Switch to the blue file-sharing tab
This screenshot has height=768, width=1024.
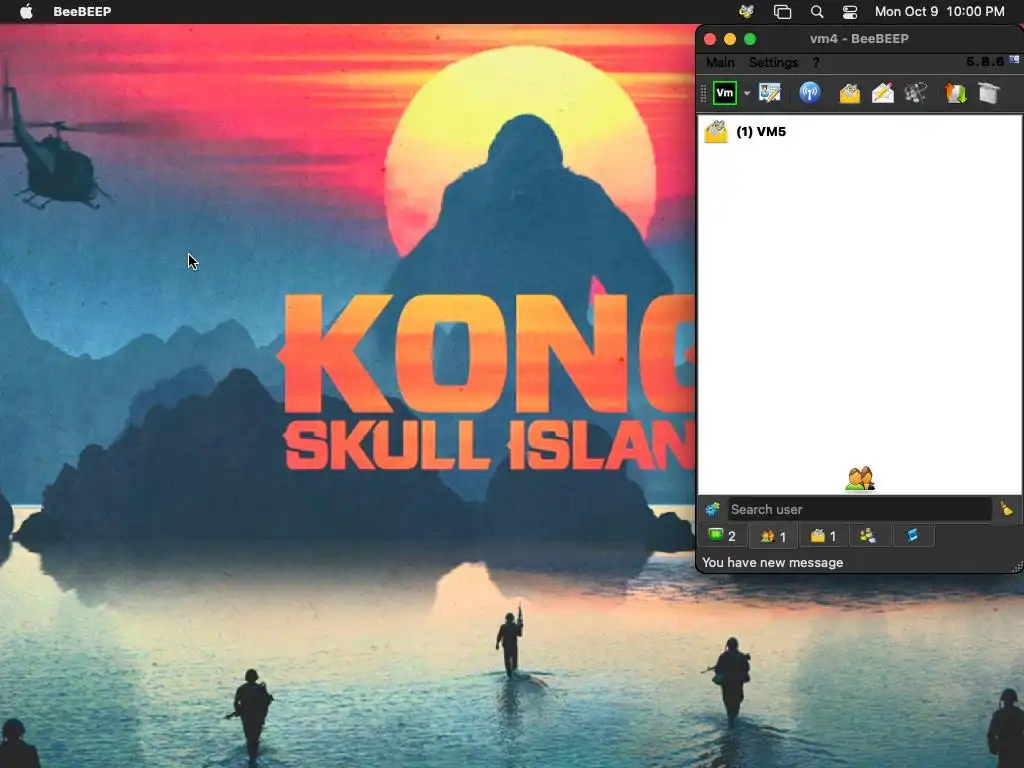click(x=912, y=536)
